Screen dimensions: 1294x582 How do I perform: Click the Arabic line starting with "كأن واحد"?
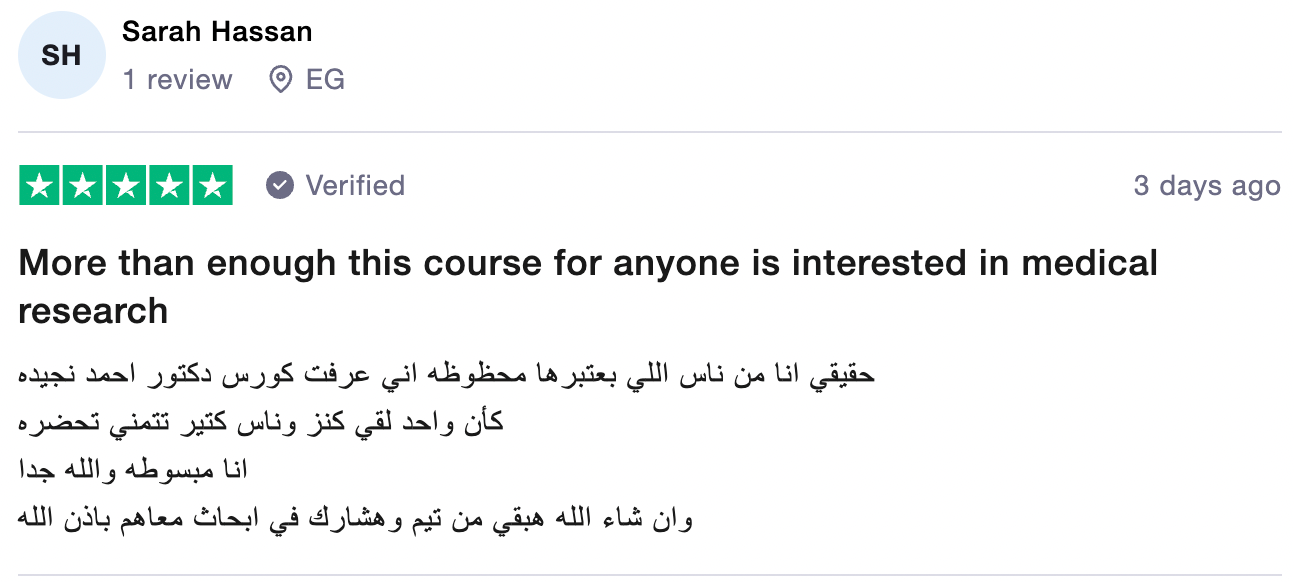pyautogui.click(x=261, y=422)
